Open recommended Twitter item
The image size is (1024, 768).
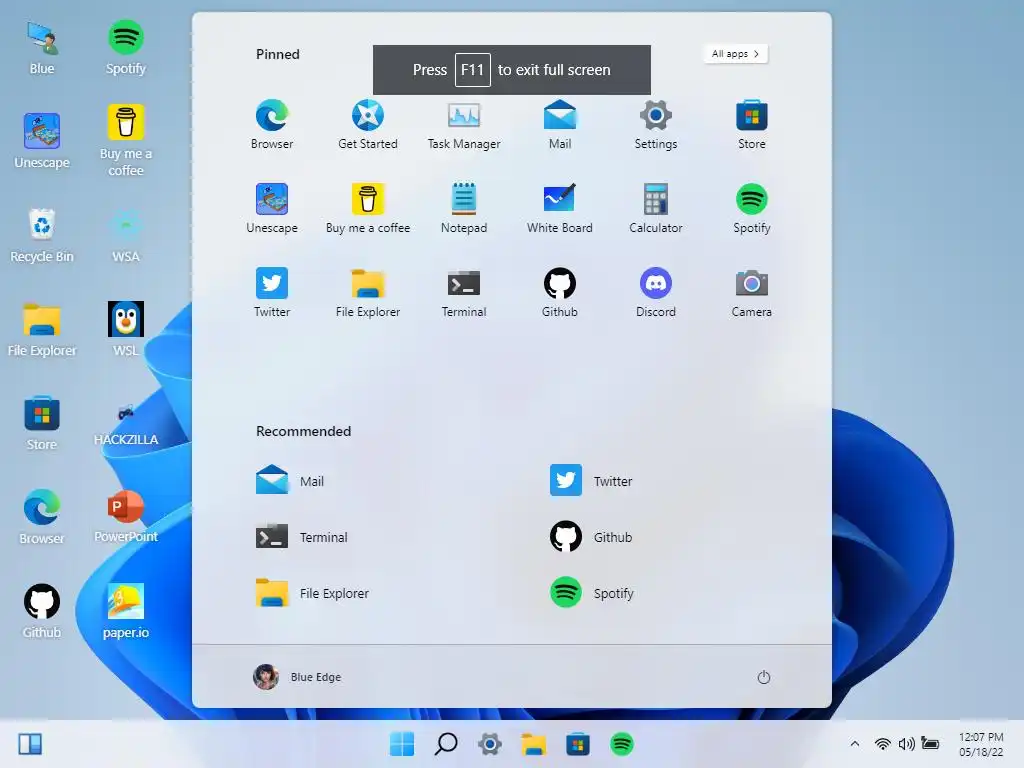pos(590,481)
